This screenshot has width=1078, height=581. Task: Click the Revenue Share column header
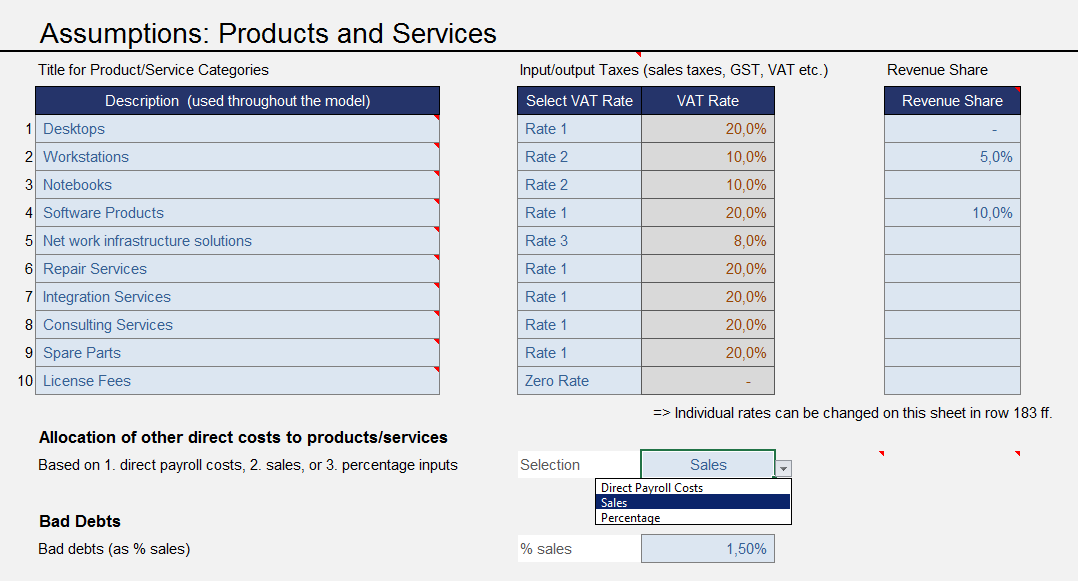952,100
